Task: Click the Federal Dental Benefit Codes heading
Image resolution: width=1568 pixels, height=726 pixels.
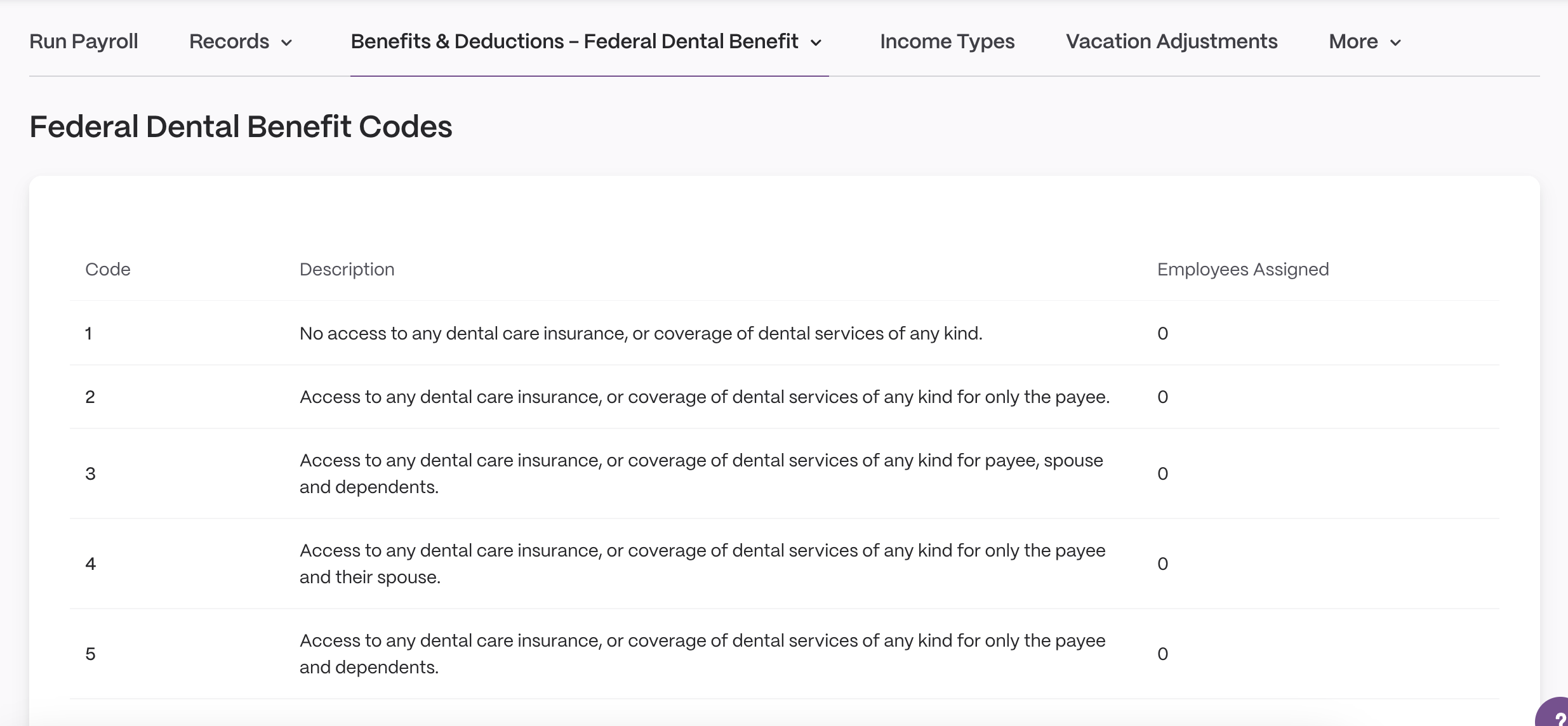Action: click(241, 126)
